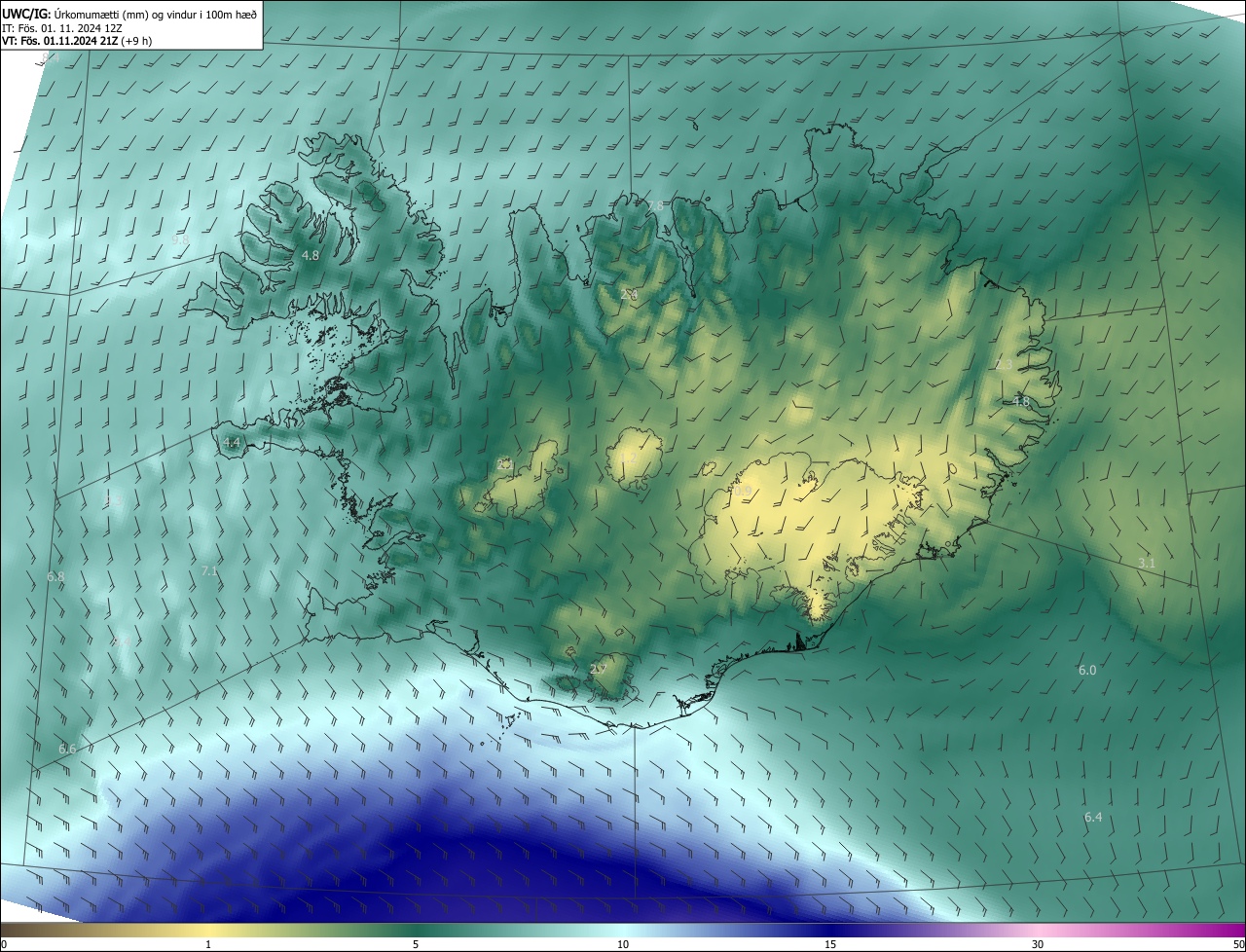Click the colour scale tick label 50

tap(1238, 944)
